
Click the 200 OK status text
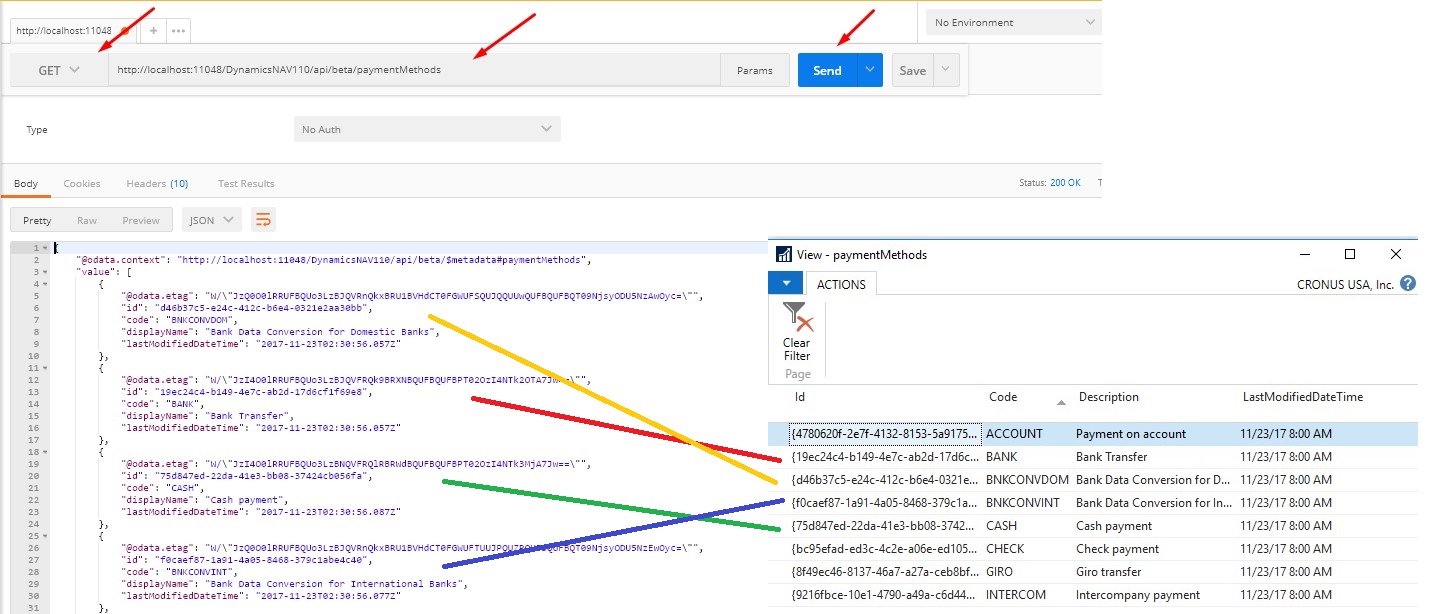coord(1065,183)
